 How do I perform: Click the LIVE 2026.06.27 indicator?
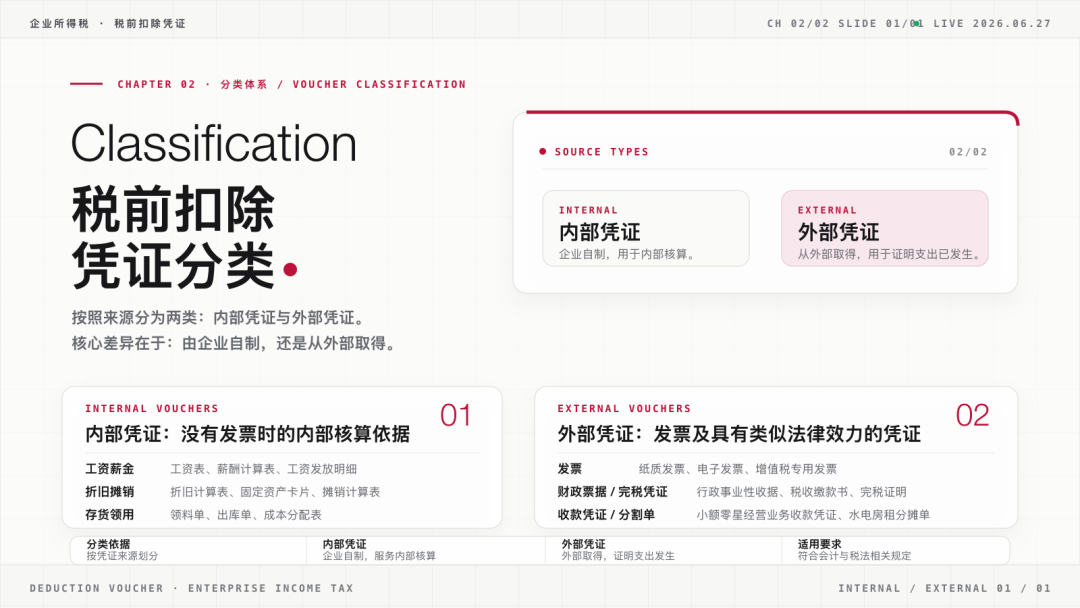(992, 23)
